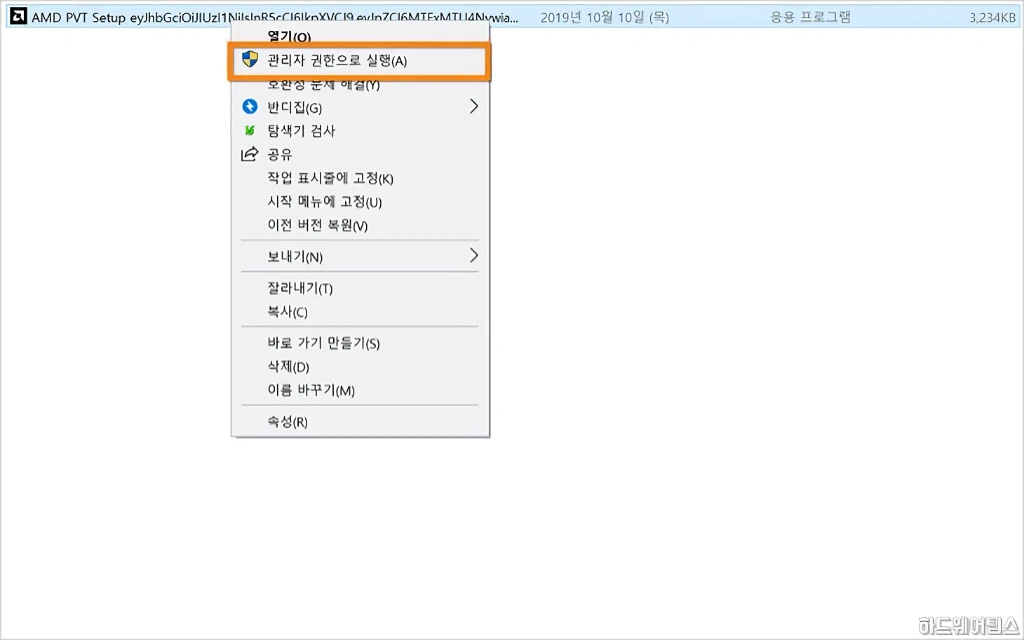The width and height of the screenshot is (1024, 640).
Task: Choose 열기(O) from the context menu
Action: pos(289,37)
